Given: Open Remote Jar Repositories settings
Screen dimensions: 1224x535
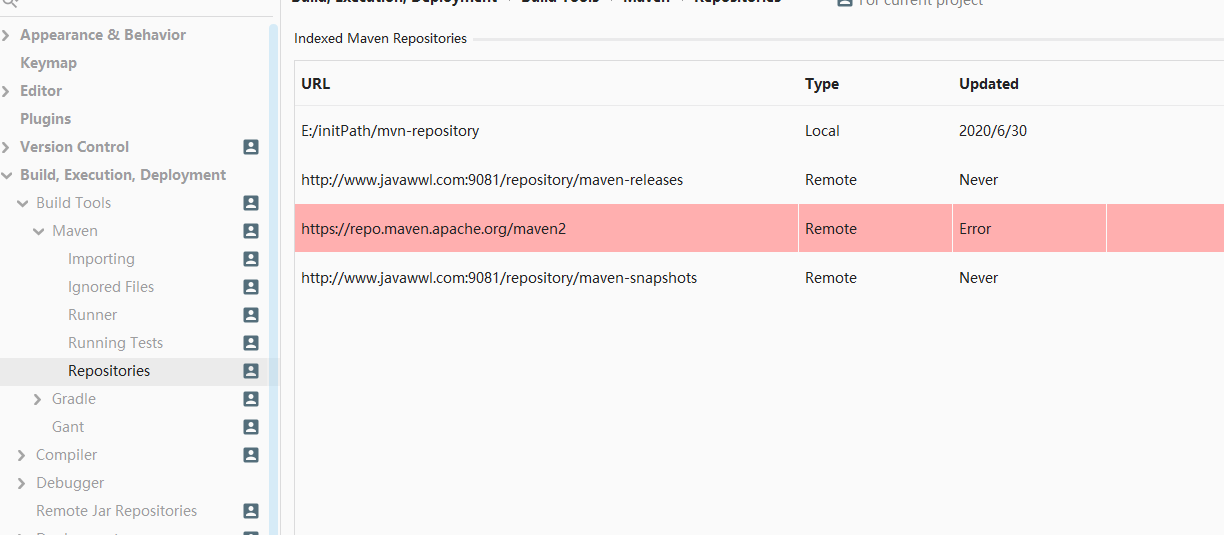Looking at the screenshot, I should pos(116,511).
